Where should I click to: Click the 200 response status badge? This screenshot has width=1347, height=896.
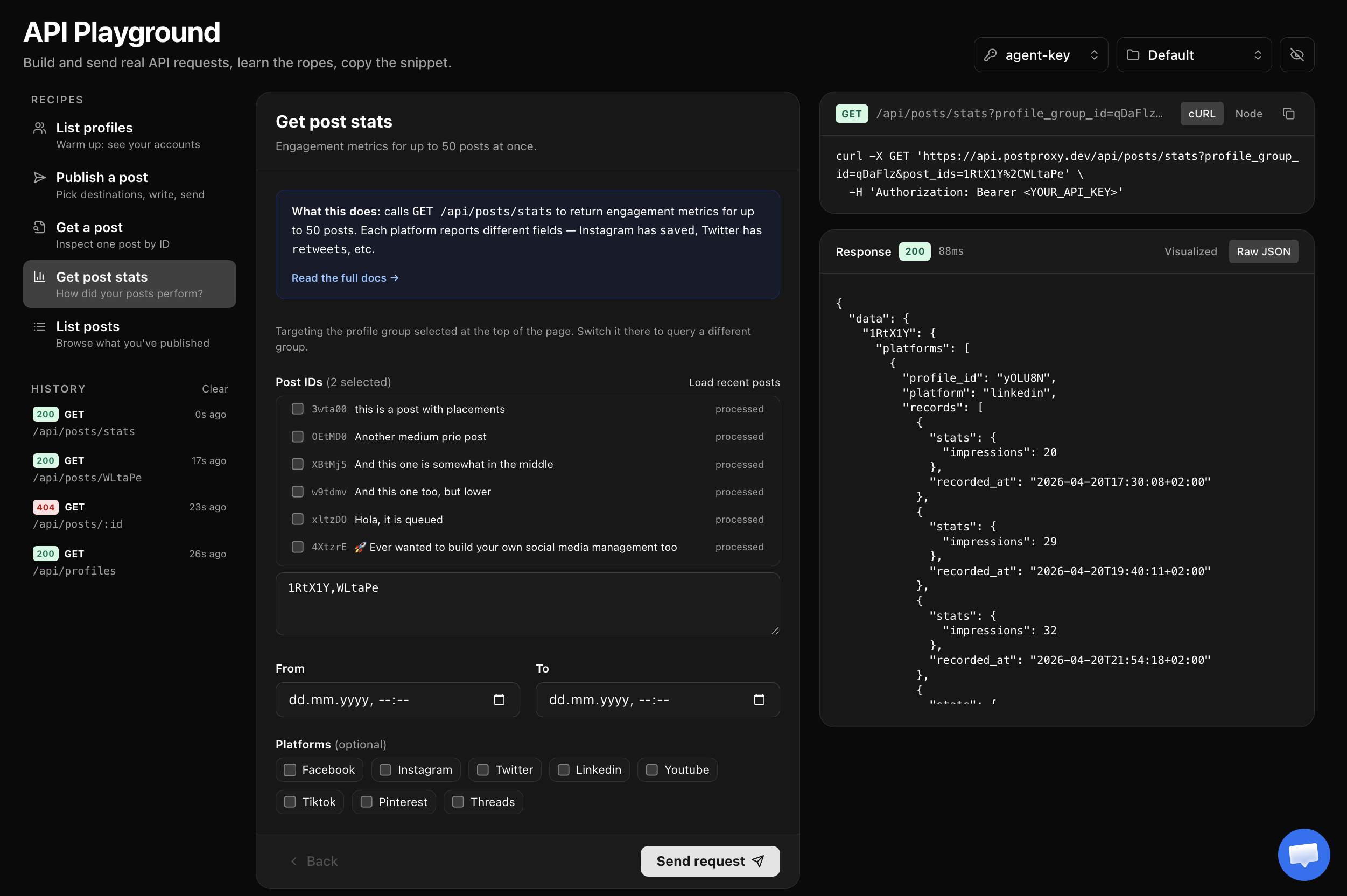[914, 251]
